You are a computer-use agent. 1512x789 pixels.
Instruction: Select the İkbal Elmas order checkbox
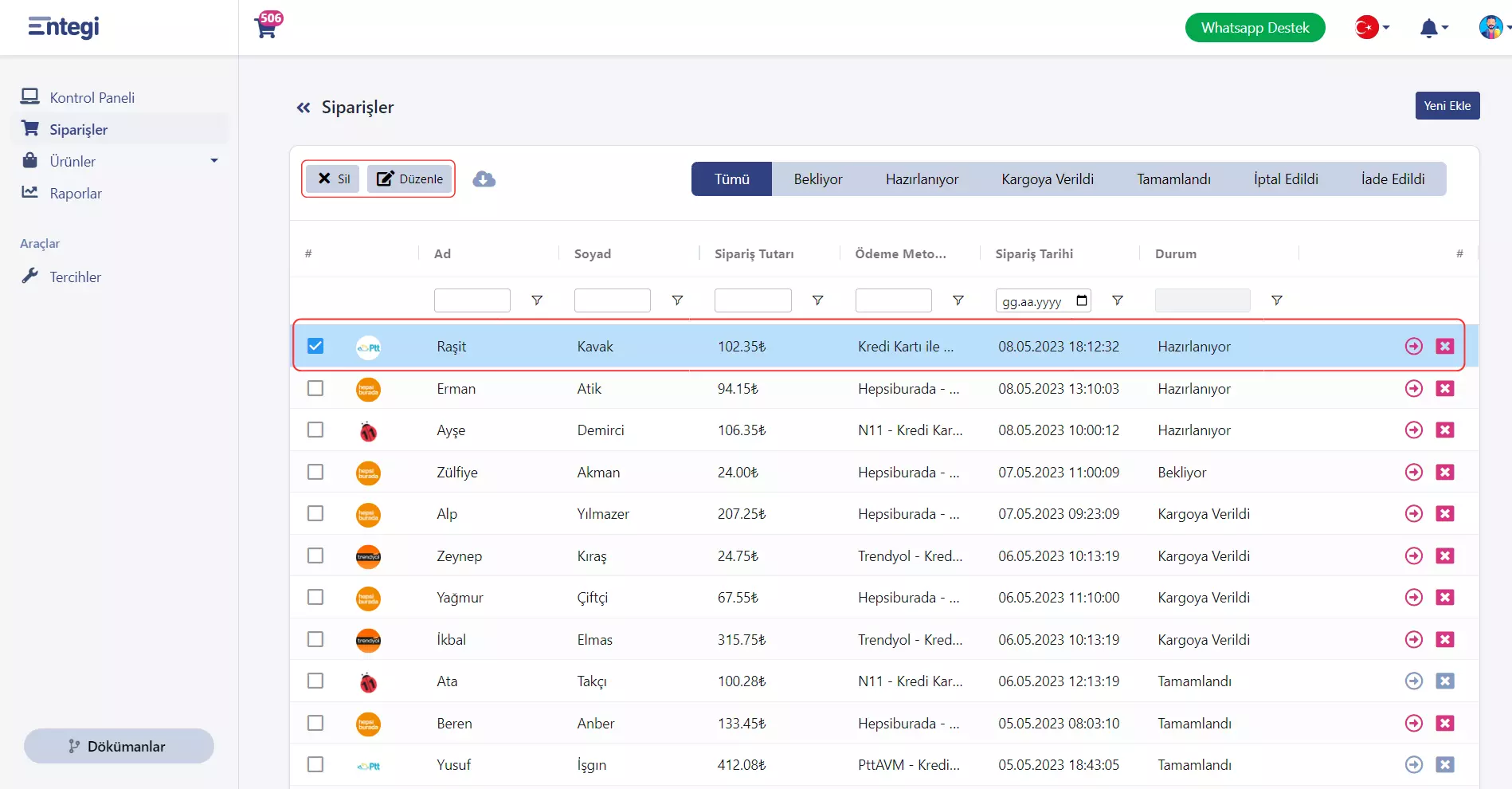pyautogui.click(x=315, y=639)
